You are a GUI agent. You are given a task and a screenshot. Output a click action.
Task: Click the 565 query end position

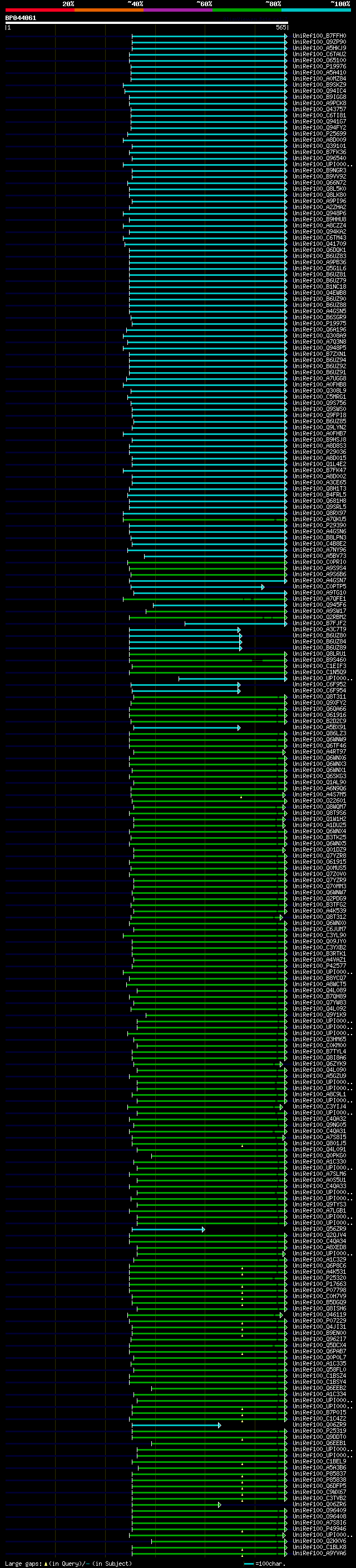[280, 27]
